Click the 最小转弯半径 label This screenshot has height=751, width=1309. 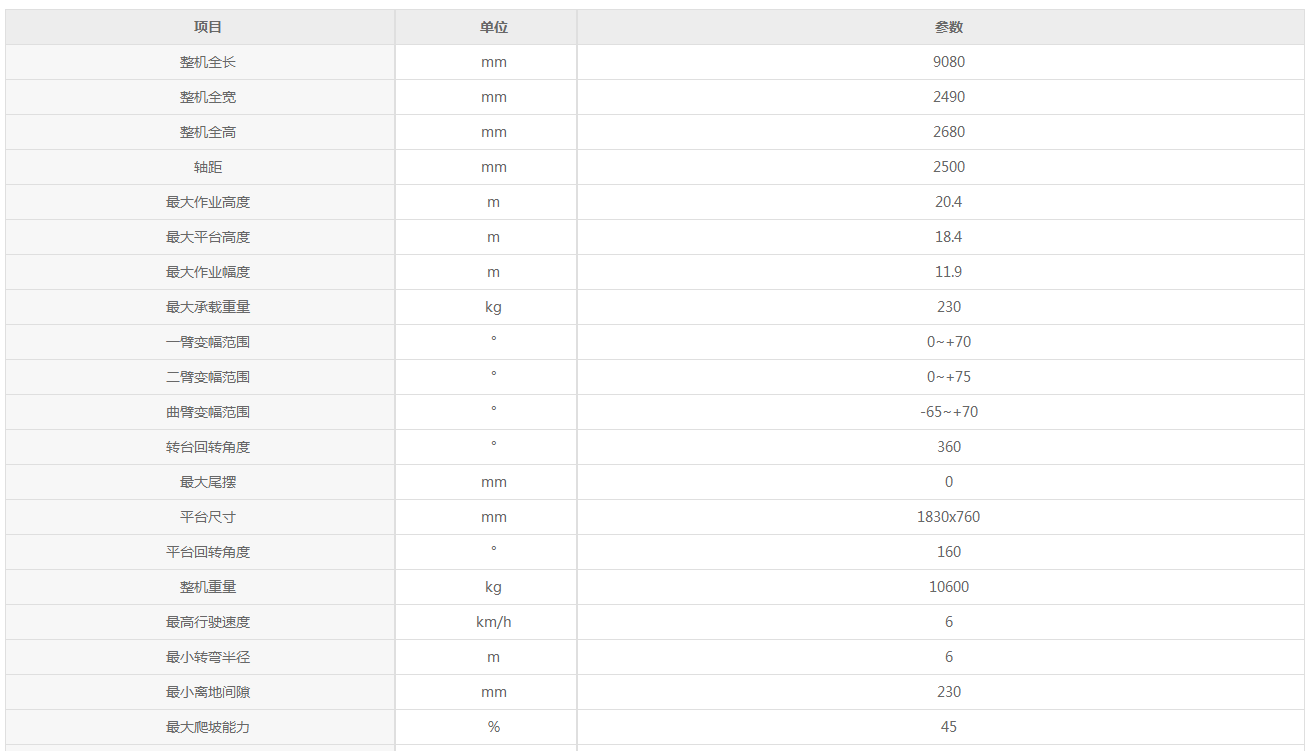tap(208, 657)
